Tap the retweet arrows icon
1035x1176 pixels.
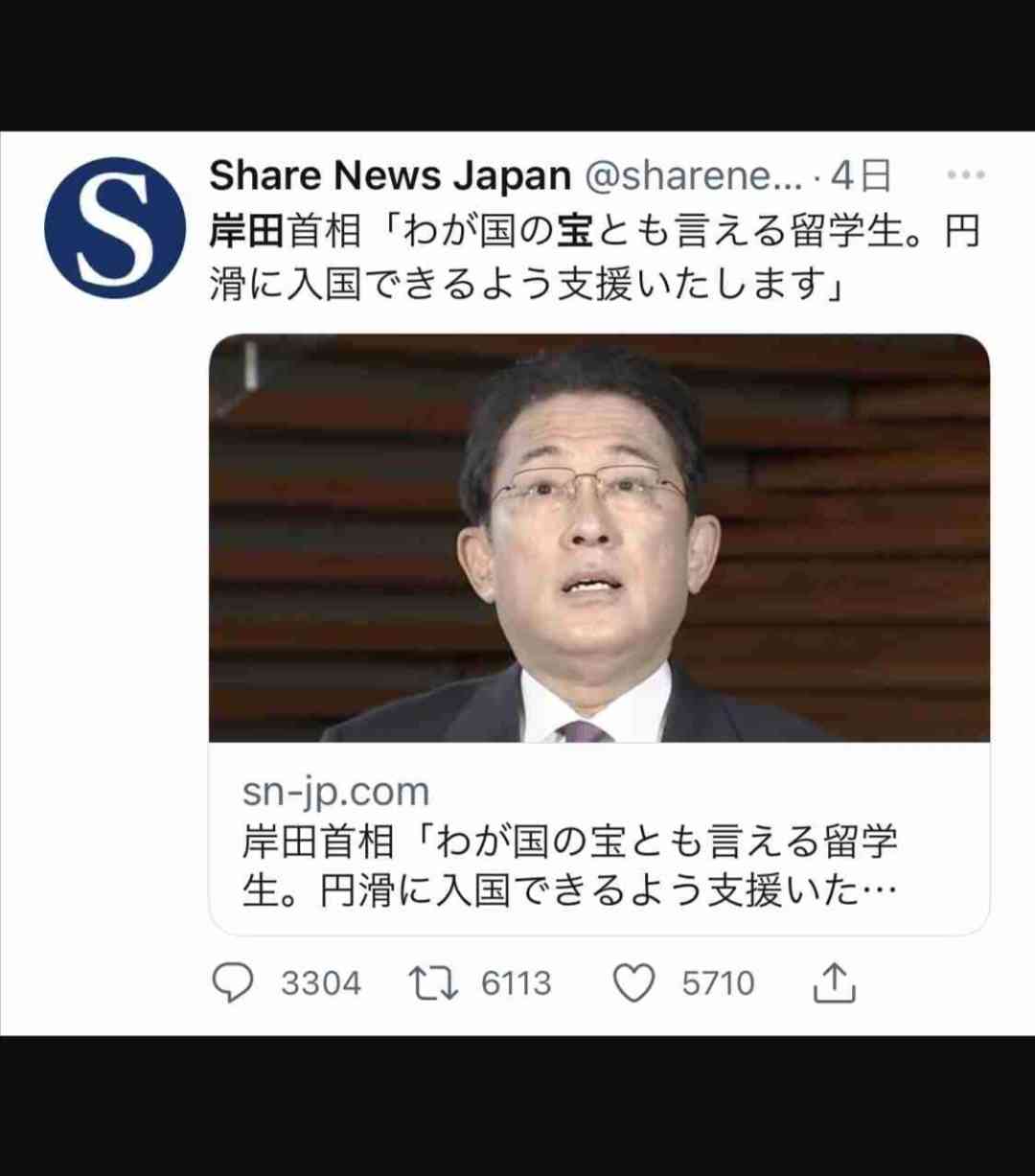[434, 982]
